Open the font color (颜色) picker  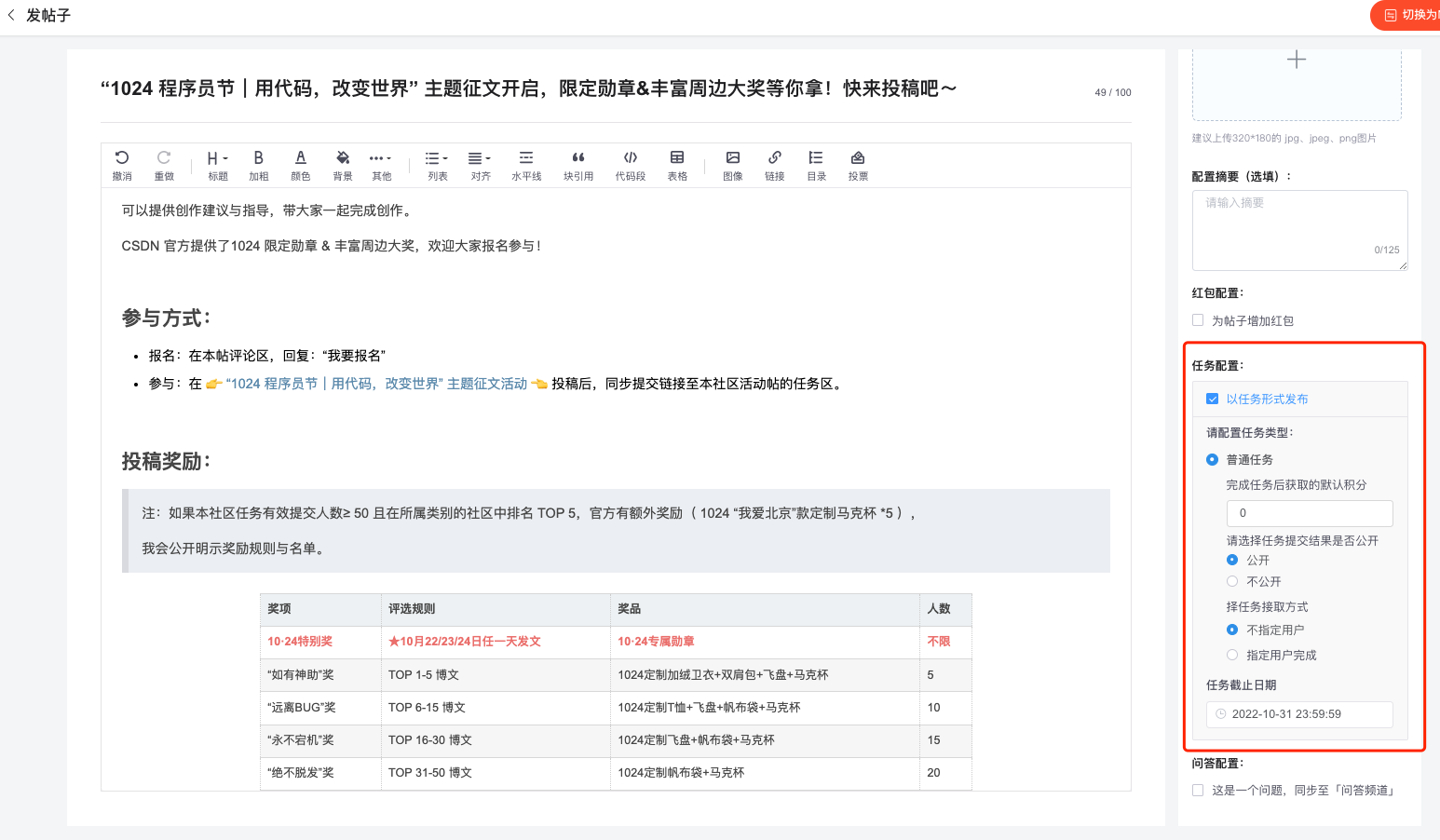pyautogui.click(x=300, y=164)
